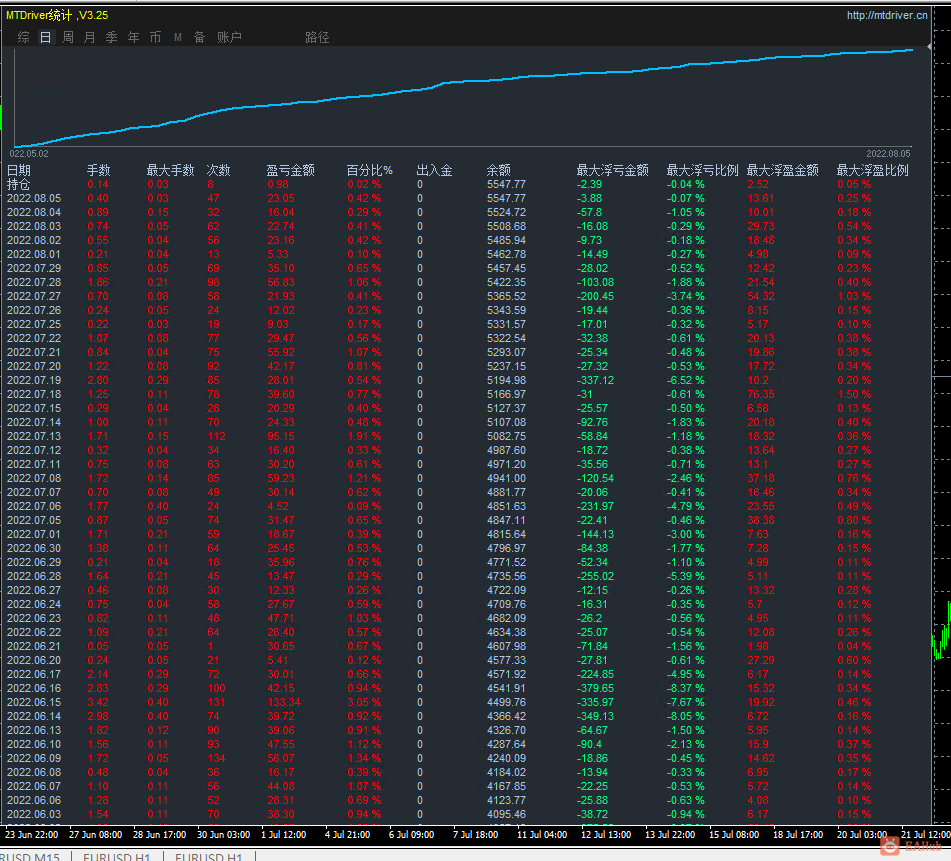951x861 pixels.
Task: Click the 最大浮亏金额 column header
Action: pyautogui.click(x=613, y=170)
